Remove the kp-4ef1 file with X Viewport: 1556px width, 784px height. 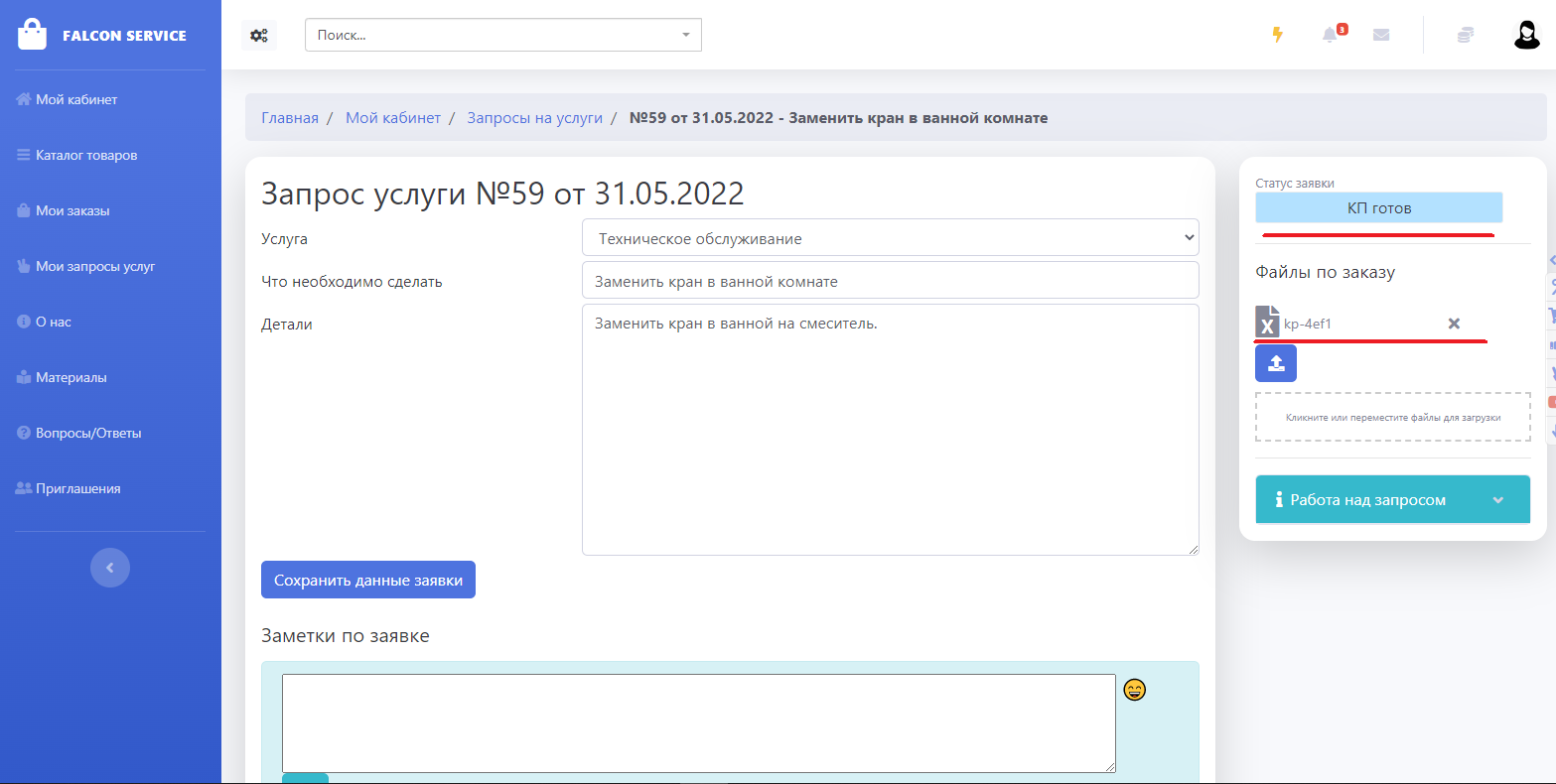click(1454, 324)
